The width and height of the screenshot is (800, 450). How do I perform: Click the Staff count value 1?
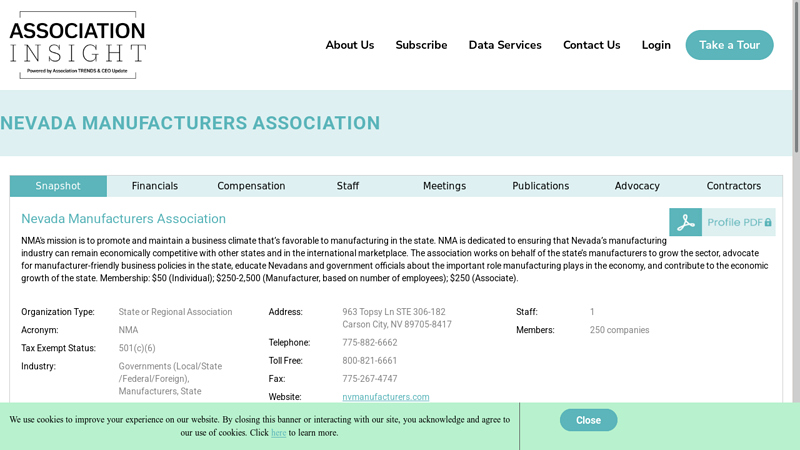point(592,312)
